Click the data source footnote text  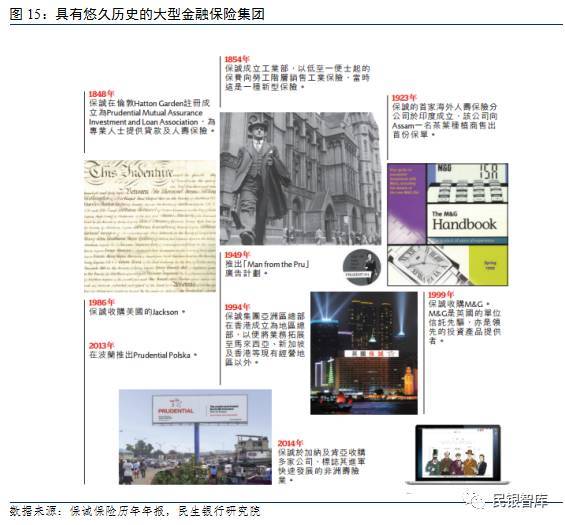click(x=135, y=511)
